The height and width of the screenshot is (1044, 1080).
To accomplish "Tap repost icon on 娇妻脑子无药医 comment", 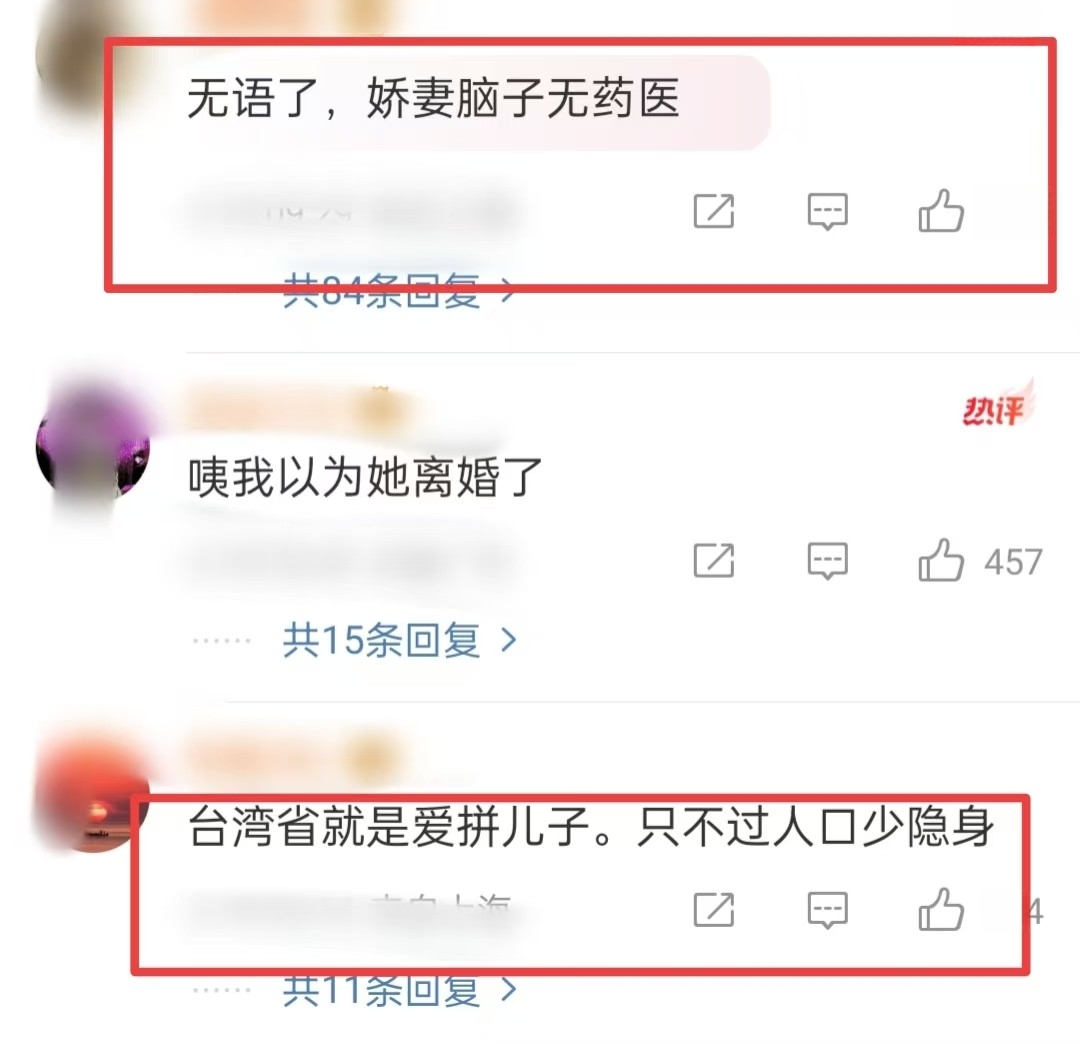I will pyautogui.click(x=714, y=211).
